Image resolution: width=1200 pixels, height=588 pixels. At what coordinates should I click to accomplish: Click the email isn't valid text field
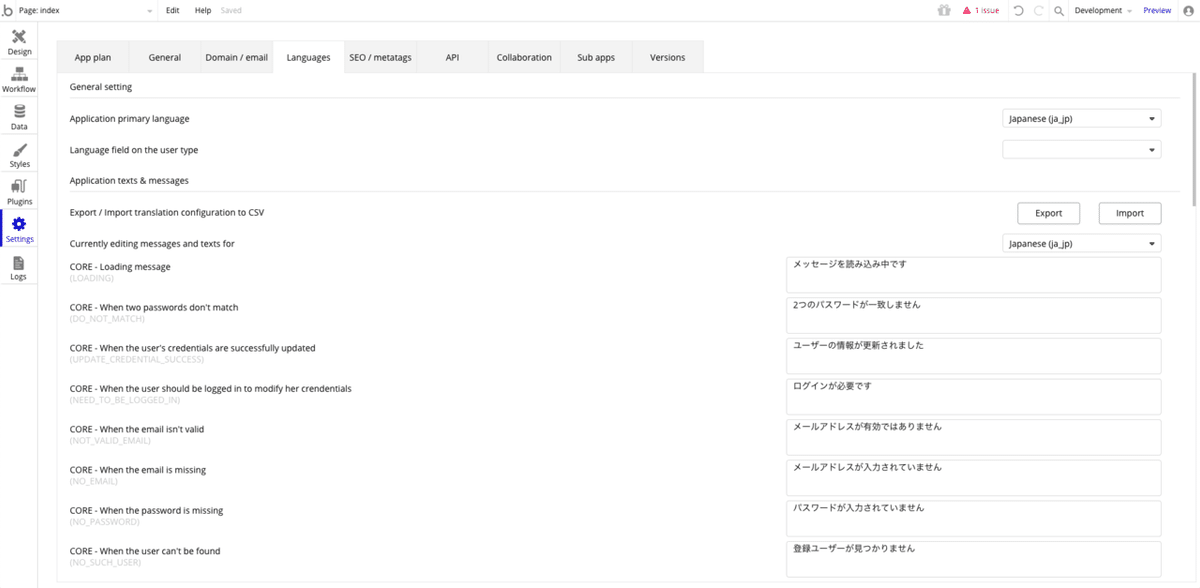pos(974,437)
